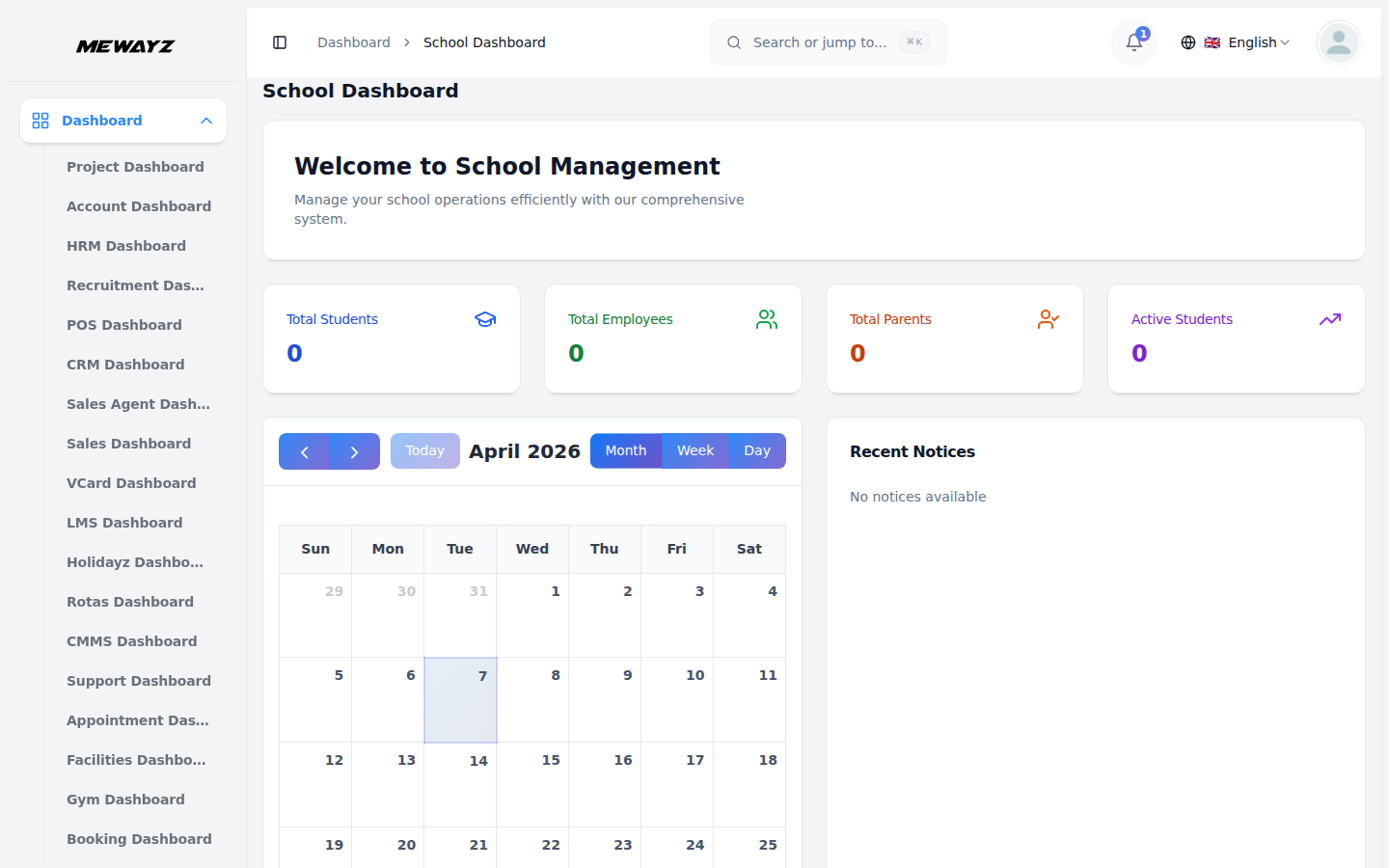Open the notifications bell
Viewport: 1389px width, 868px height.
pyautogui.click(x=1132, y=42)
